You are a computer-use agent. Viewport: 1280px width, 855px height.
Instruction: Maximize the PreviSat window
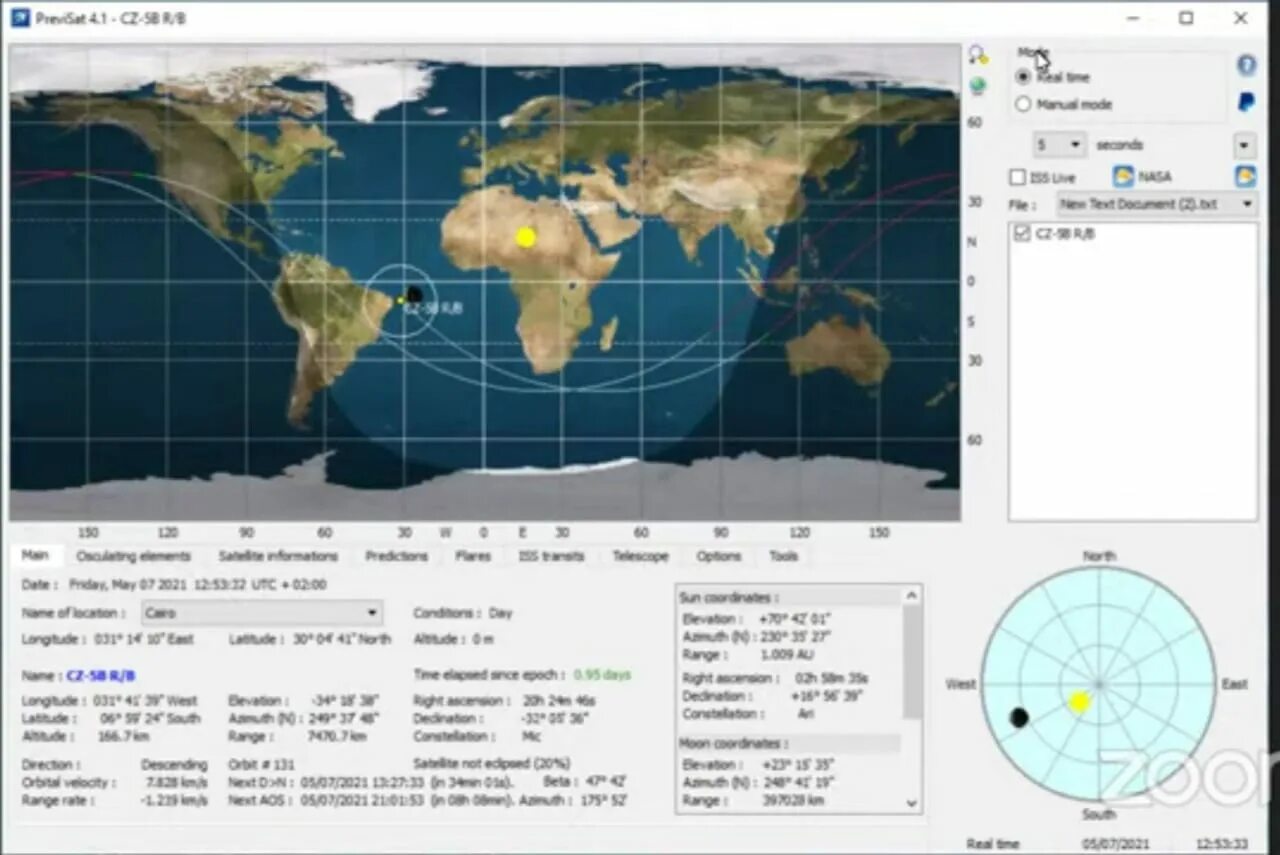(x=1186, y=18)
